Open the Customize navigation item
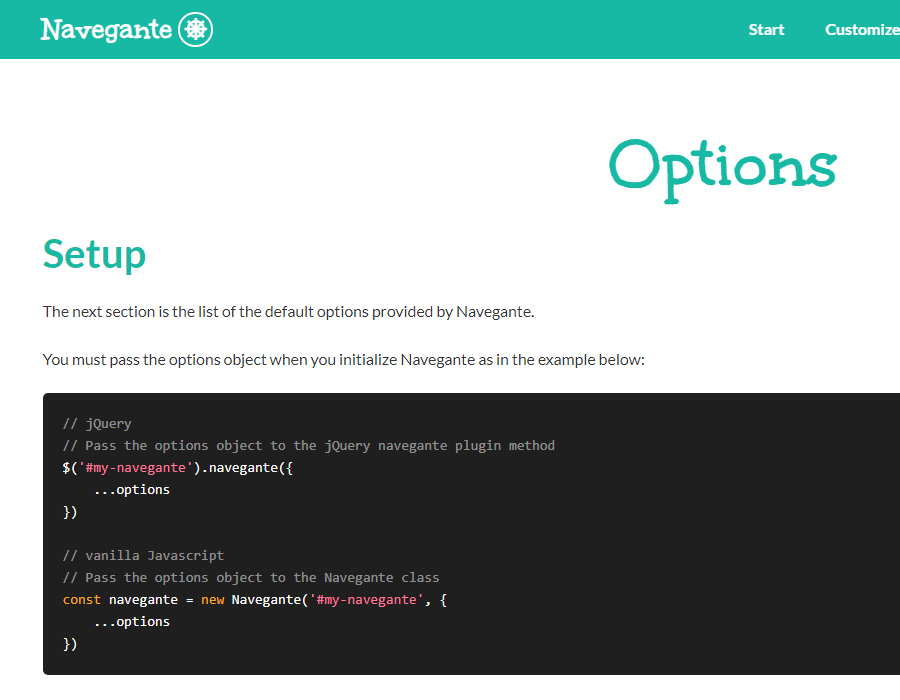 point(862,29)
